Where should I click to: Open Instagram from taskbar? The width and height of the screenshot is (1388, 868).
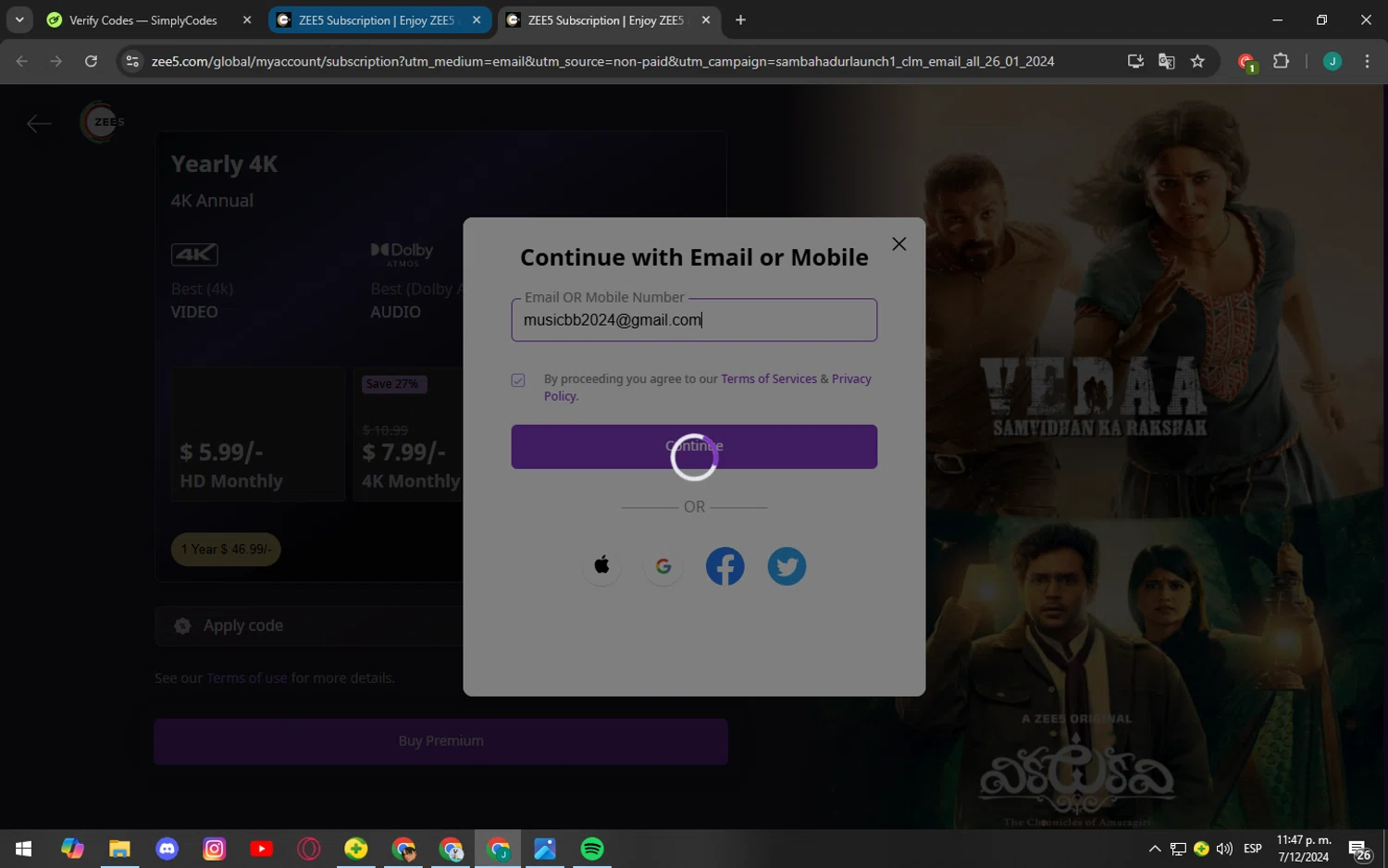[215, 849]
